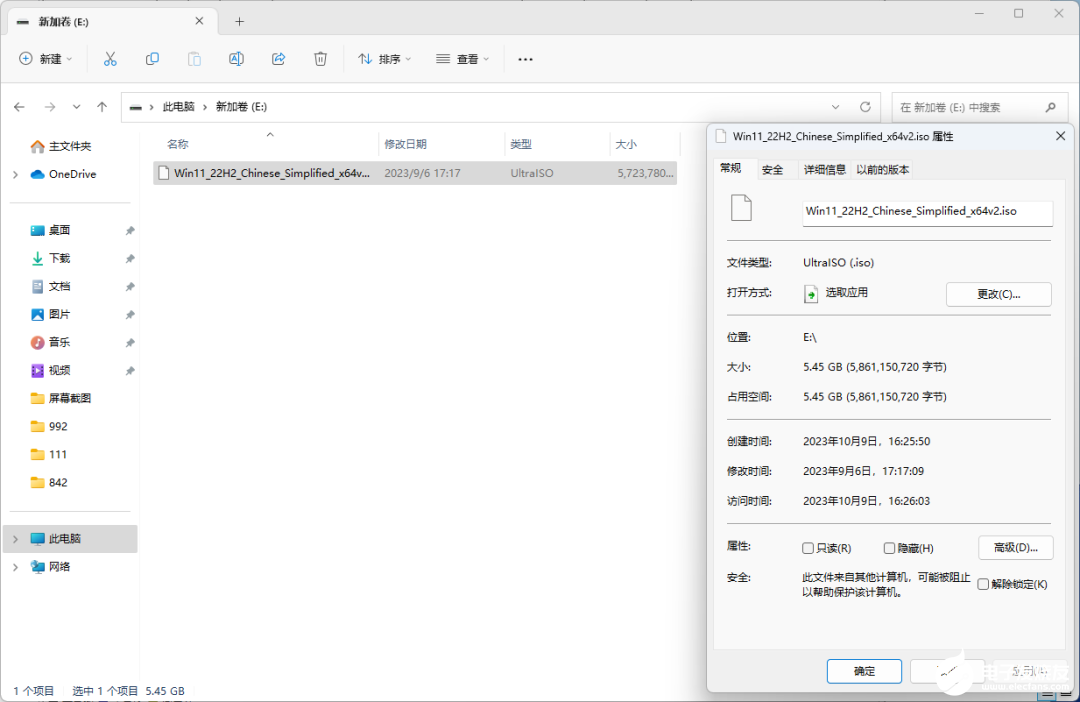Click the Delete trash icon
This screenshot has width=1080, height=702.
320,59
